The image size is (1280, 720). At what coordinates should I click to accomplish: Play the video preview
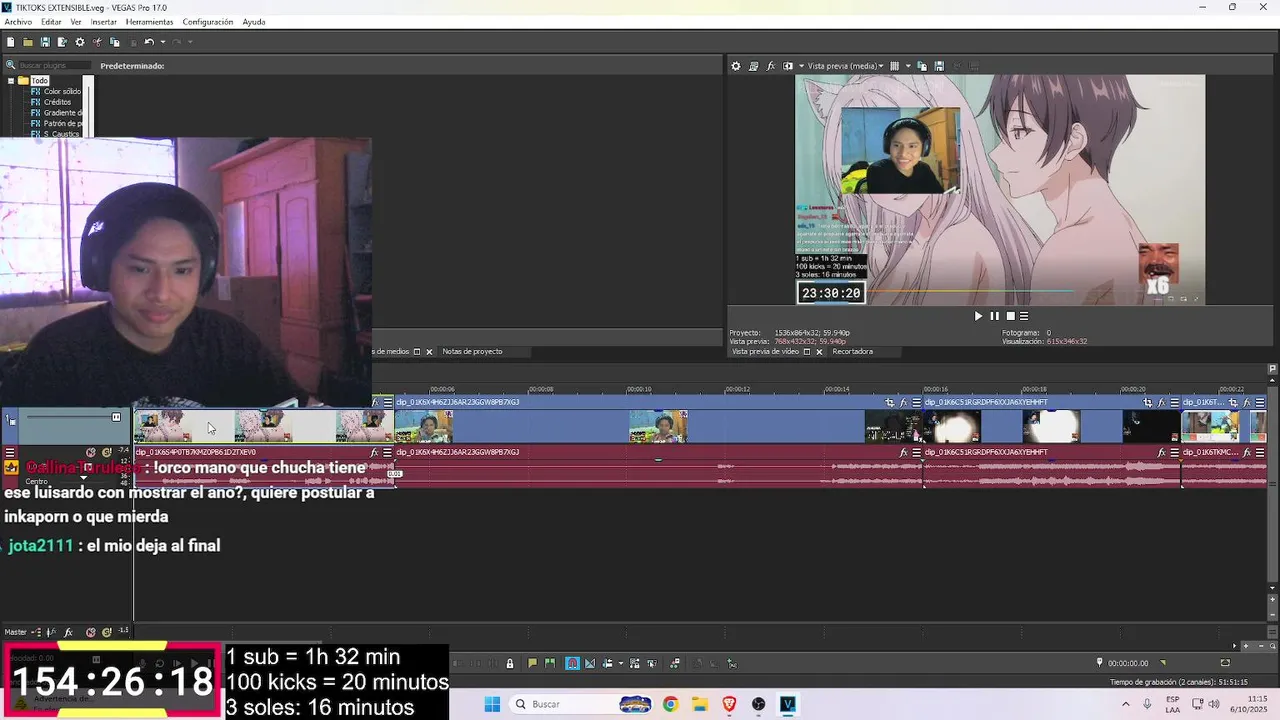tap(978, 316)
